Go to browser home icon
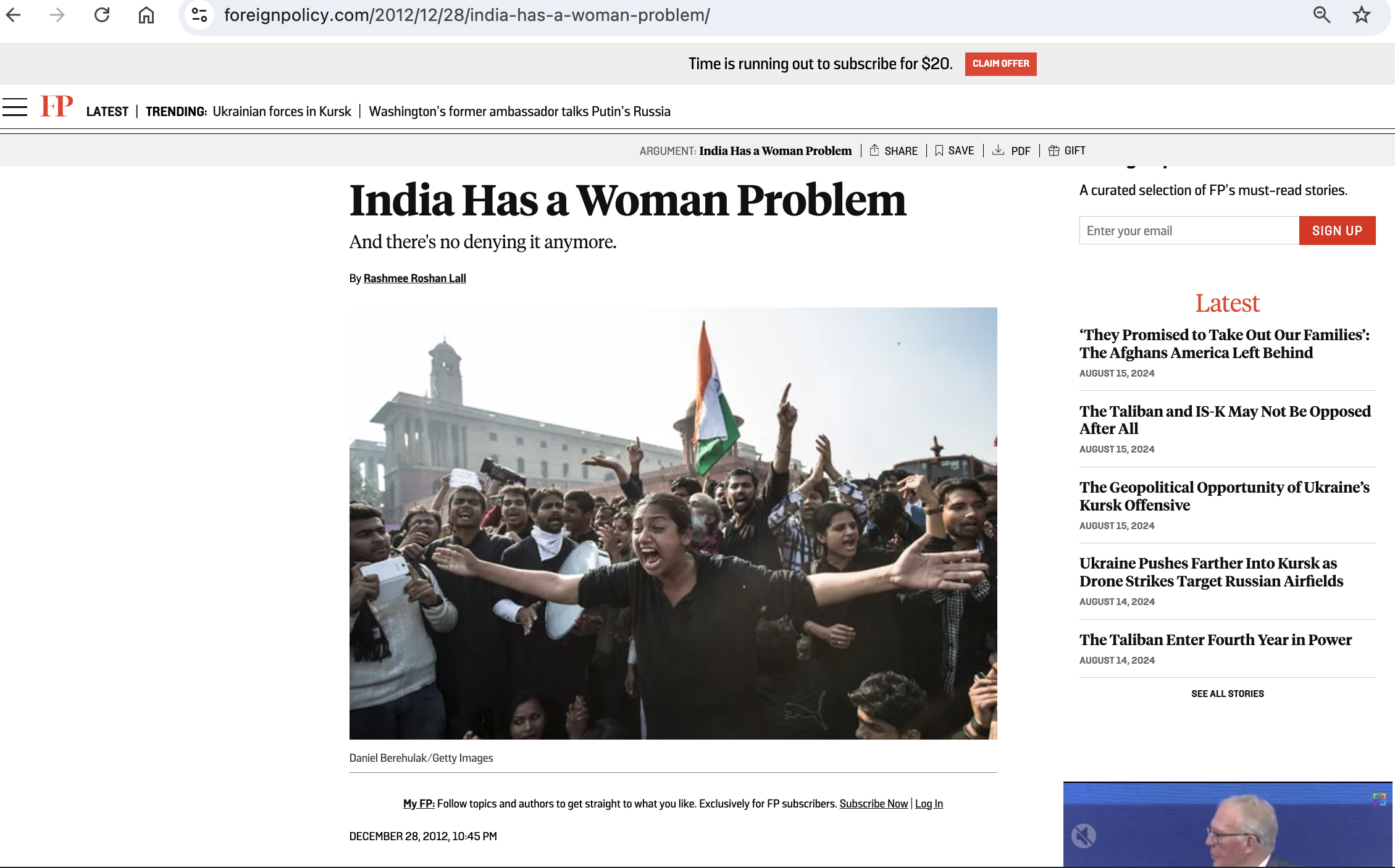 click(146, 15)
